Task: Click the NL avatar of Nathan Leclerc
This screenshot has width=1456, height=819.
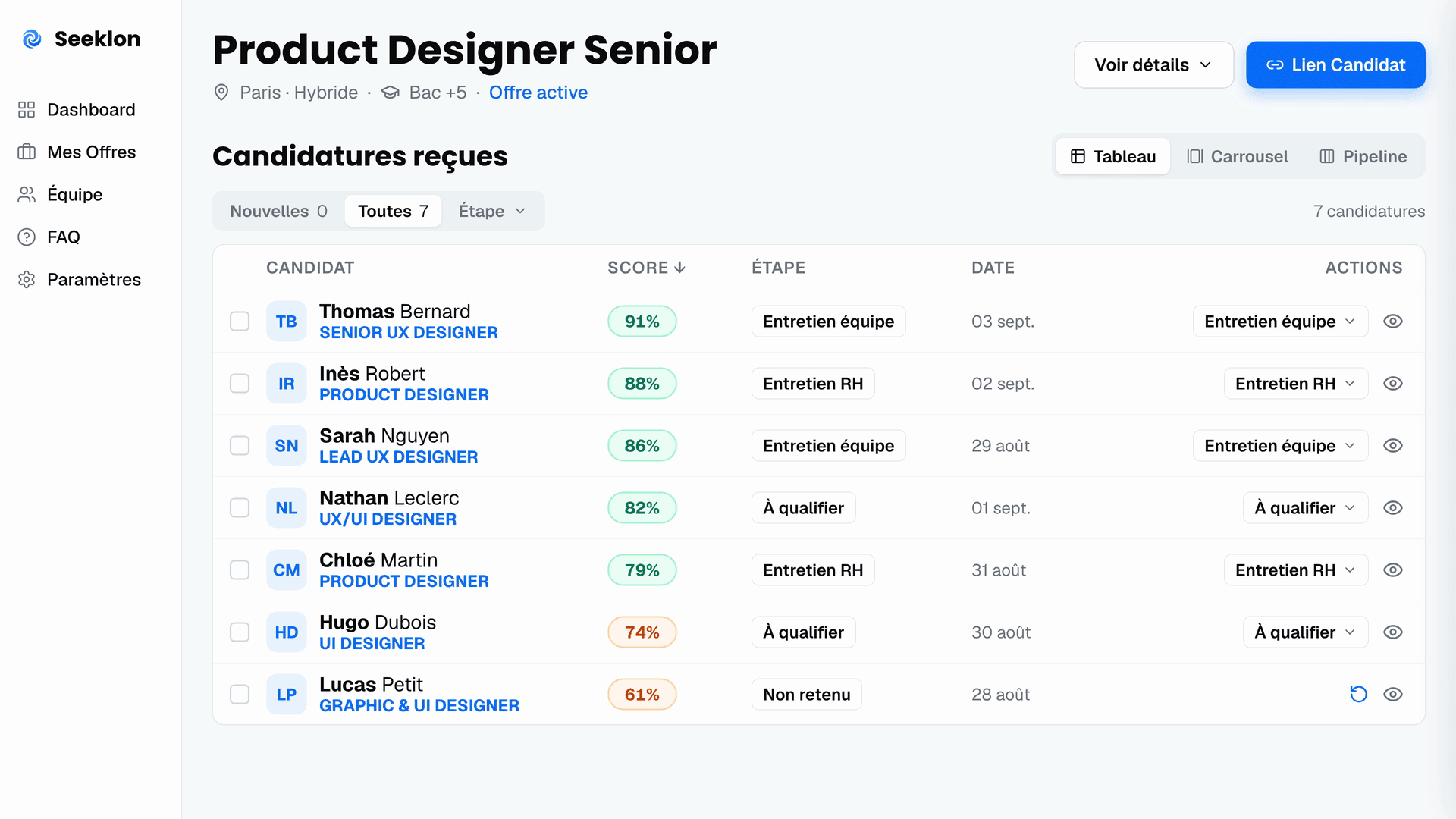Action: click(287, 508)
